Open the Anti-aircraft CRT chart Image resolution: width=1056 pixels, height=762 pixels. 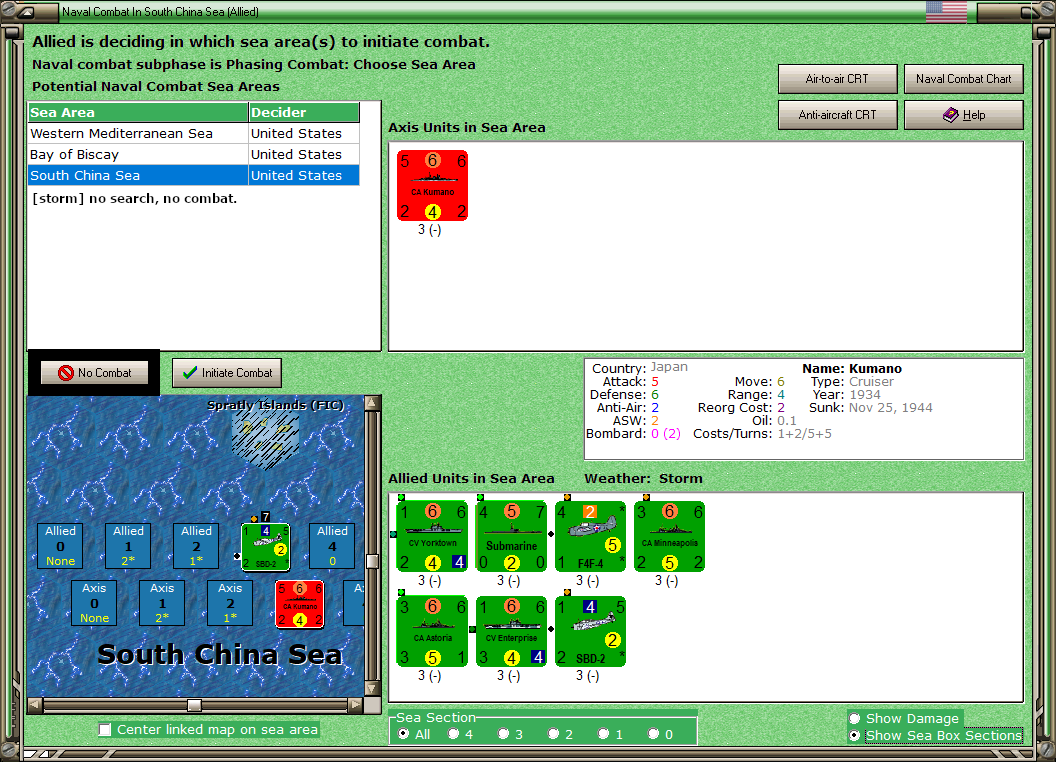point(837,115)
